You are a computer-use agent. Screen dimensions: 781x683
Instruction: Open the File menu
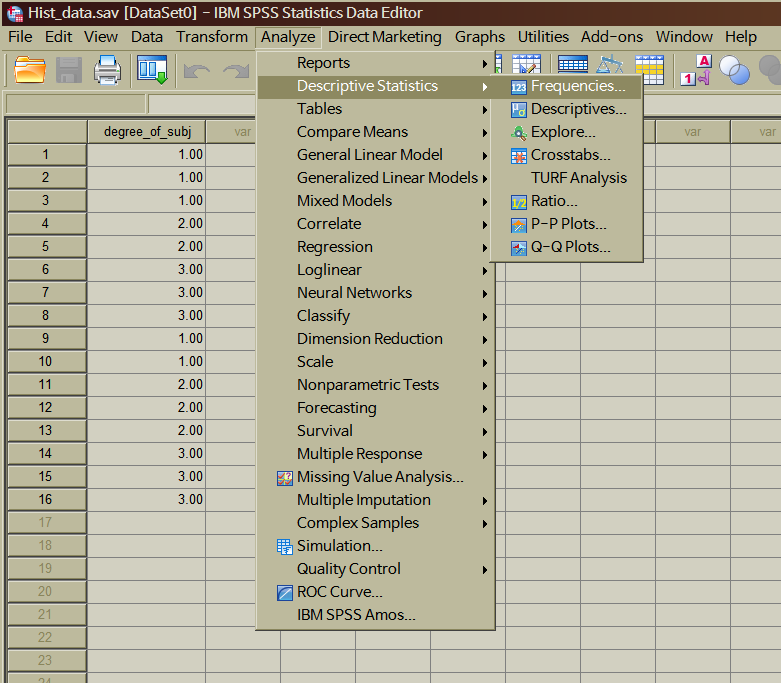pos(20,37)
